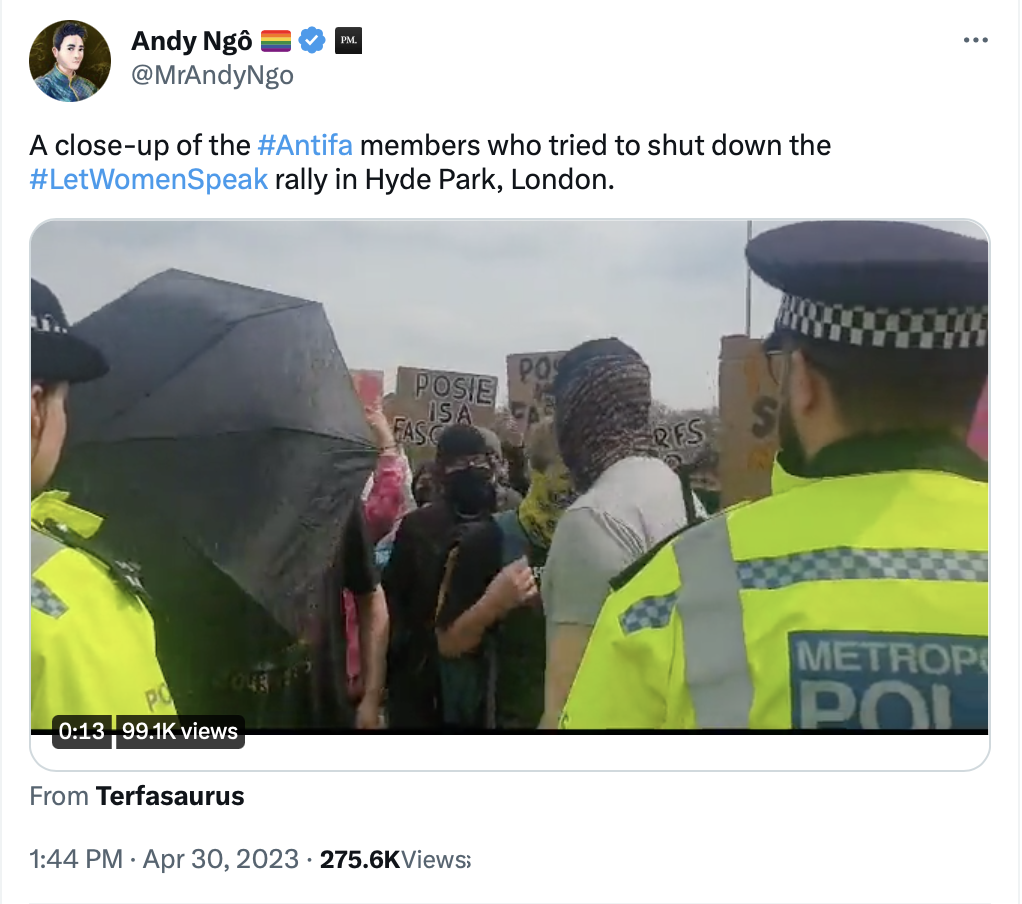The image size is (1022, 904).
Task: Click the 0:13 video duration label
Action: tap(81, 731)
